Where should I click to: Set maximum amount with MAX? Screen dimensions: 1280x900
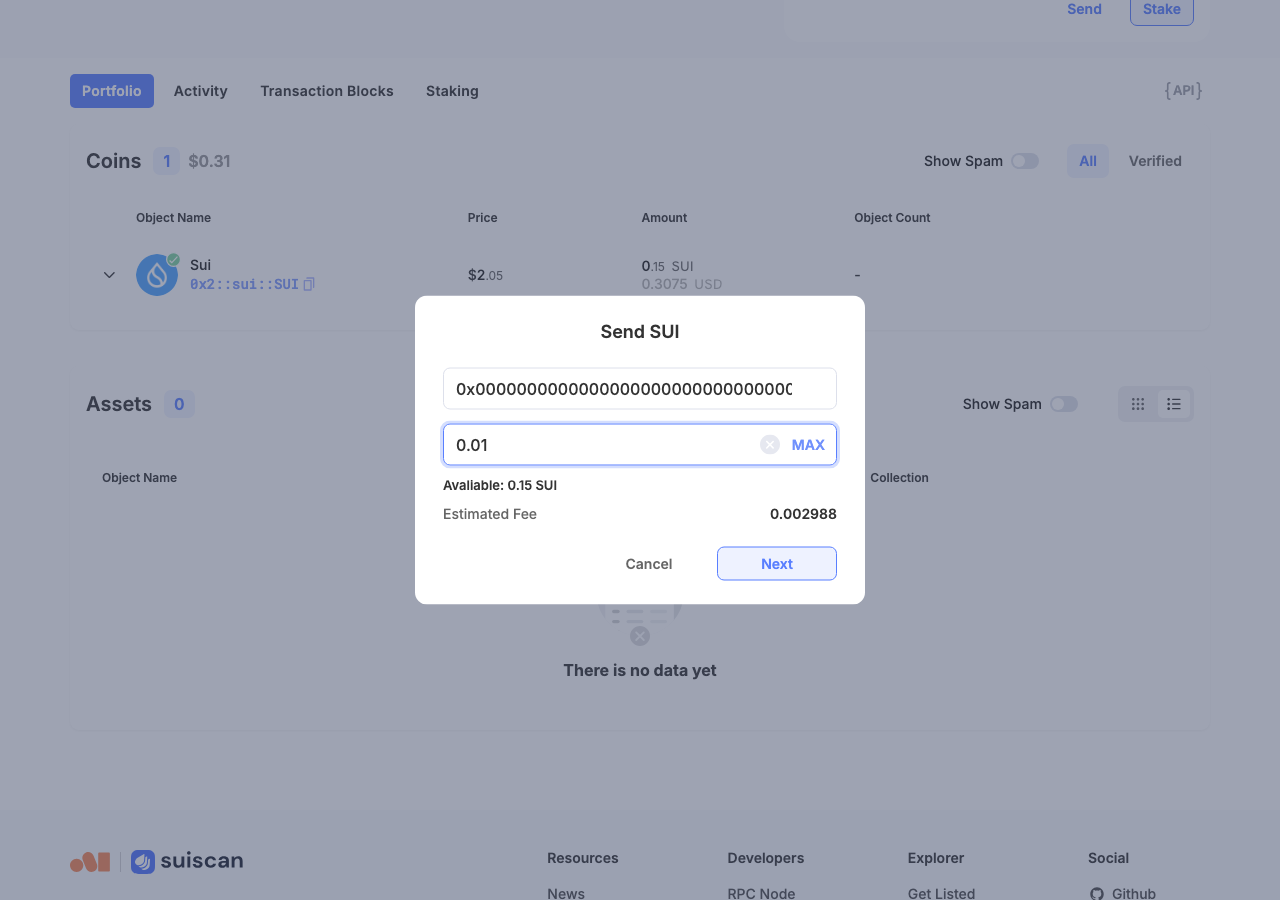(x=808, y=445)
